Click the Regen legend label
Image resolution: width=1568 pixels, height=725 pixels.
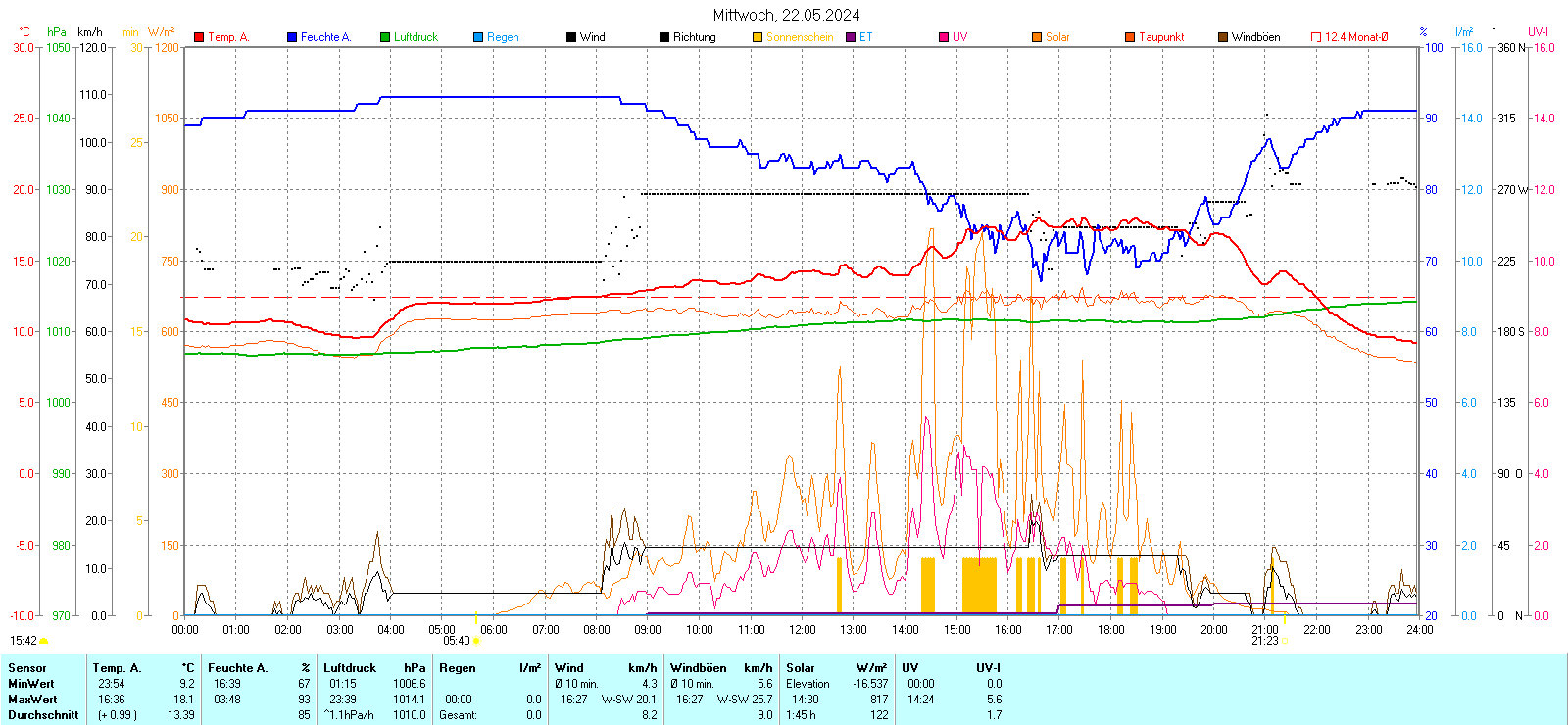[503, 37]
